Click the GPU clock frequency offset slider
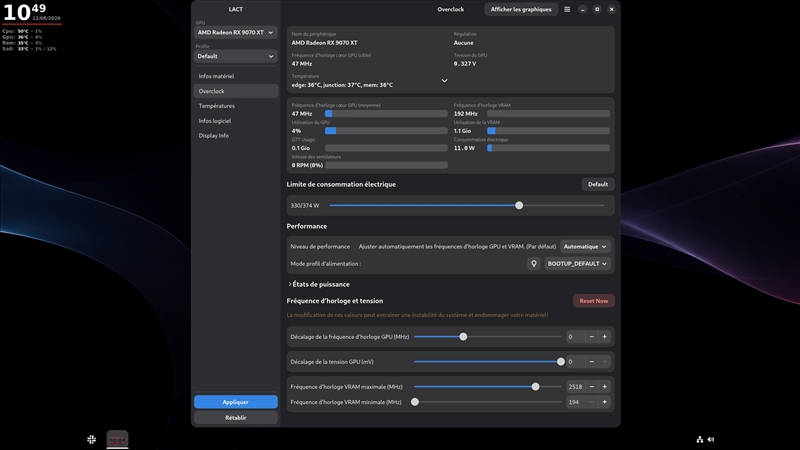The image size is (800, 450). [x=488, y=337]
